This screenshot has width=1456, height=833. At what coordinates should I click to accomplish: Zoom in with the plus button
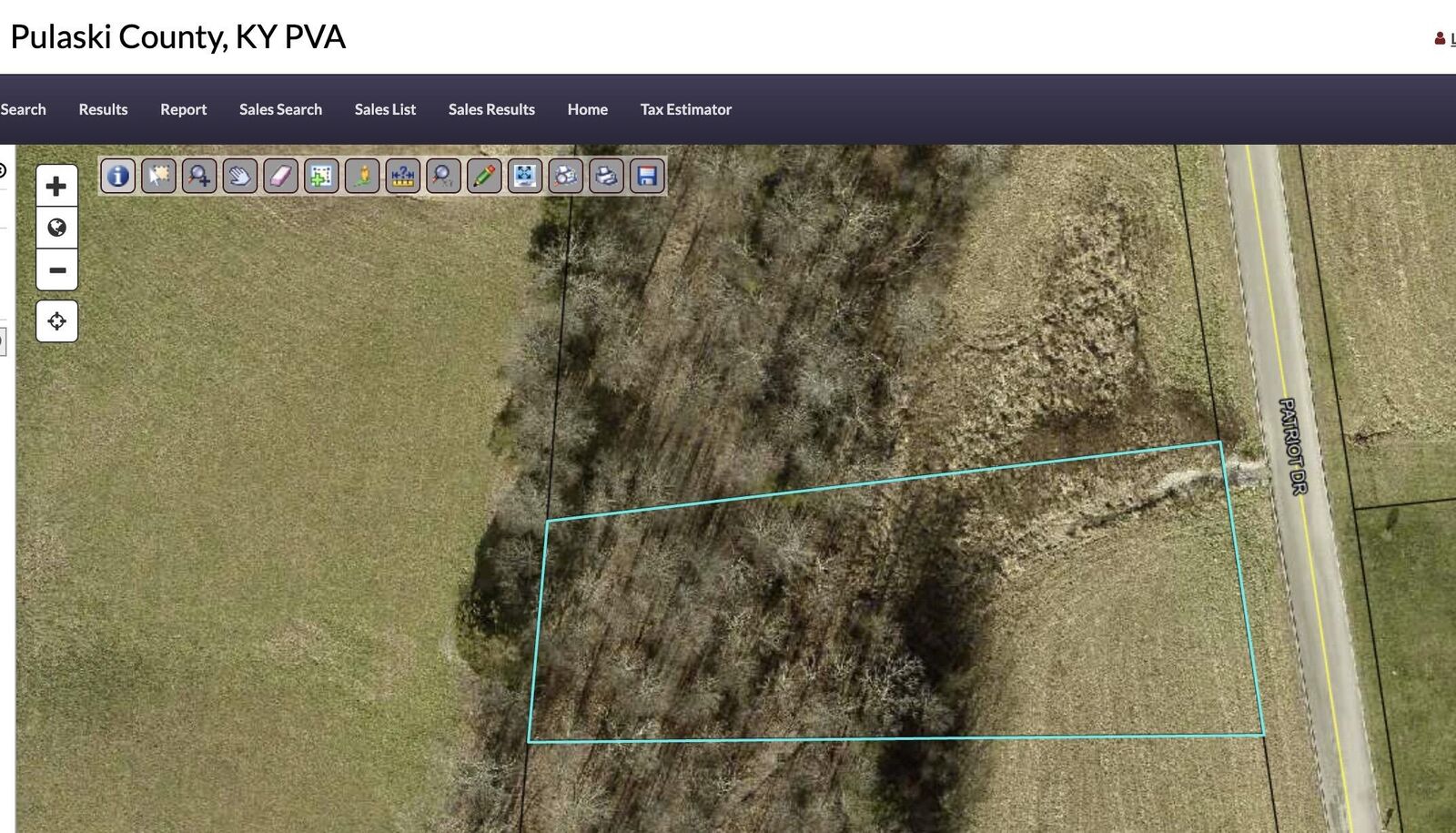point(56,186)
